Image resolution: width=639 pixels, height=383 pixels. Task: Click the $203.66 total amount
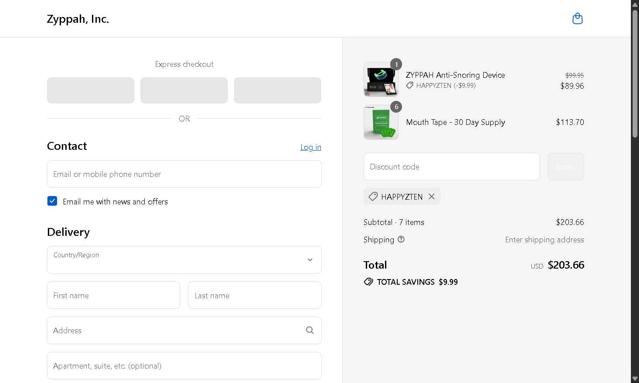coord(566,265)
